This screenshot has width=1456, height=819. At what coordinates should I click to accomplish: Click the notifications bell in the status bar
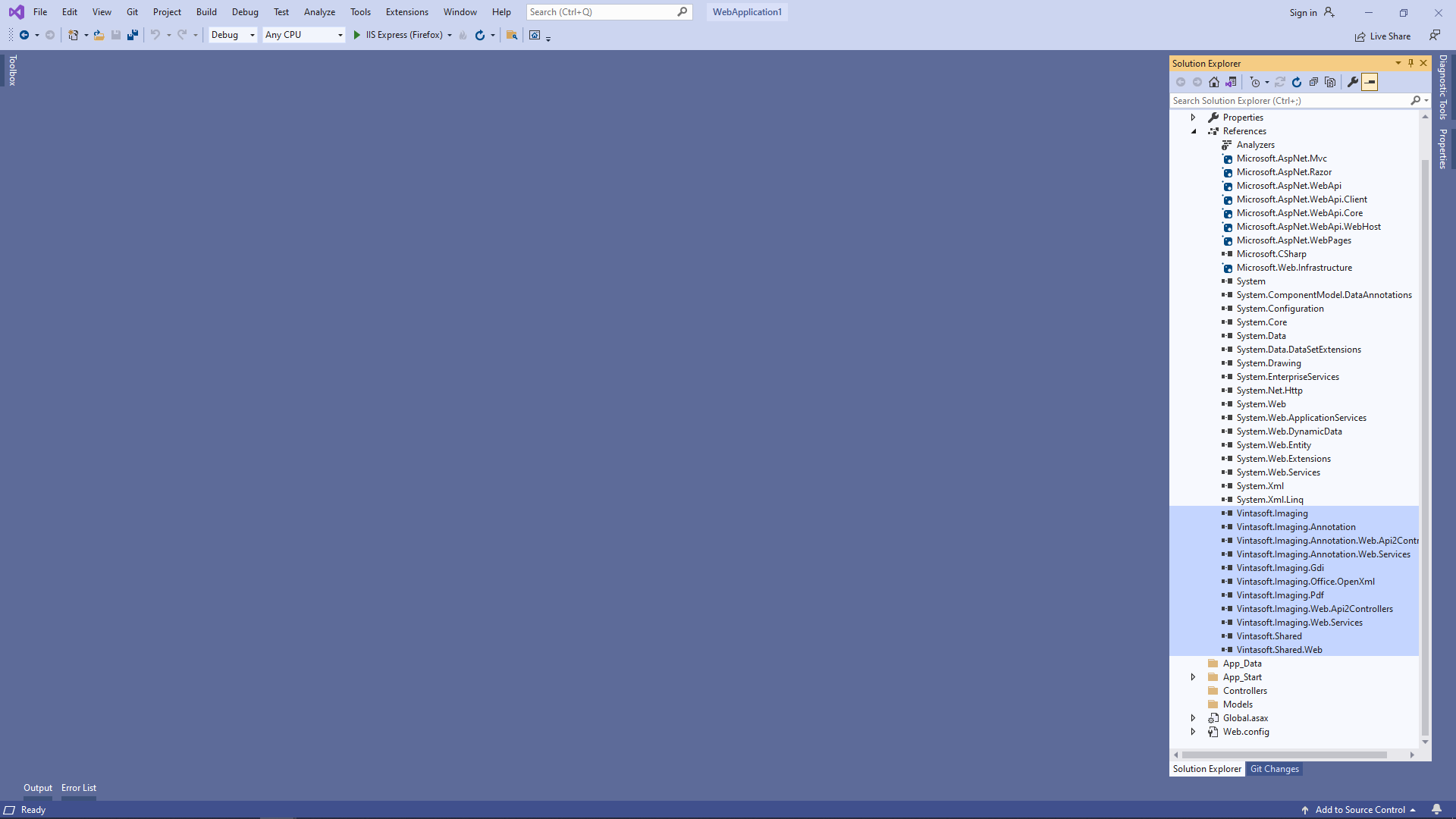coord(1436,810)
